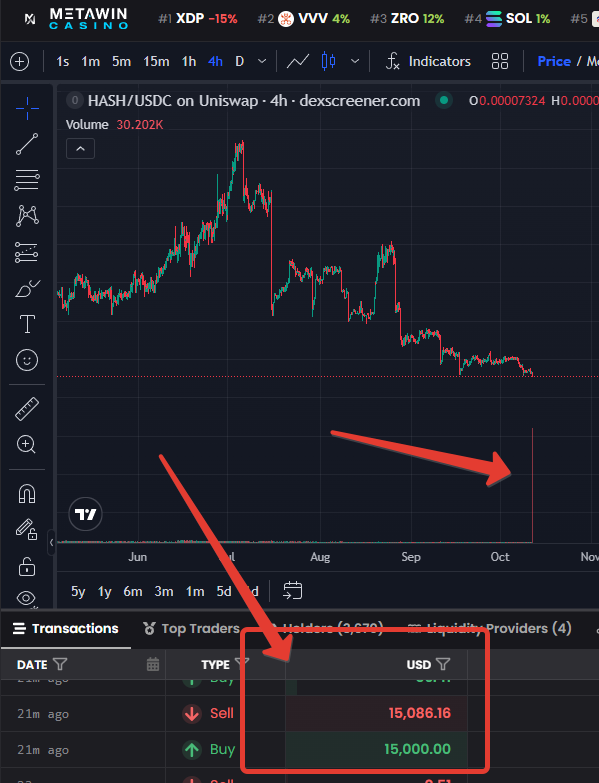This screenshot has height=783, width=599.
Task: Switch chart interval to D
Action: 240,61
